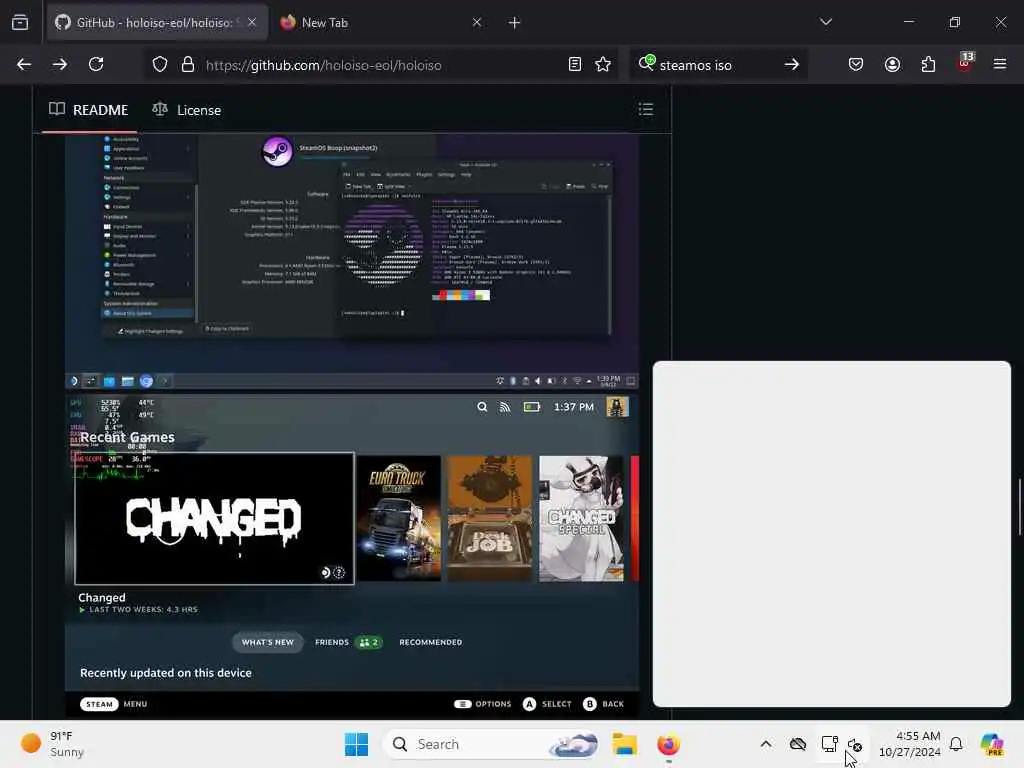
Task: Click the Desk Job game cover
Action: coord(490,519)
